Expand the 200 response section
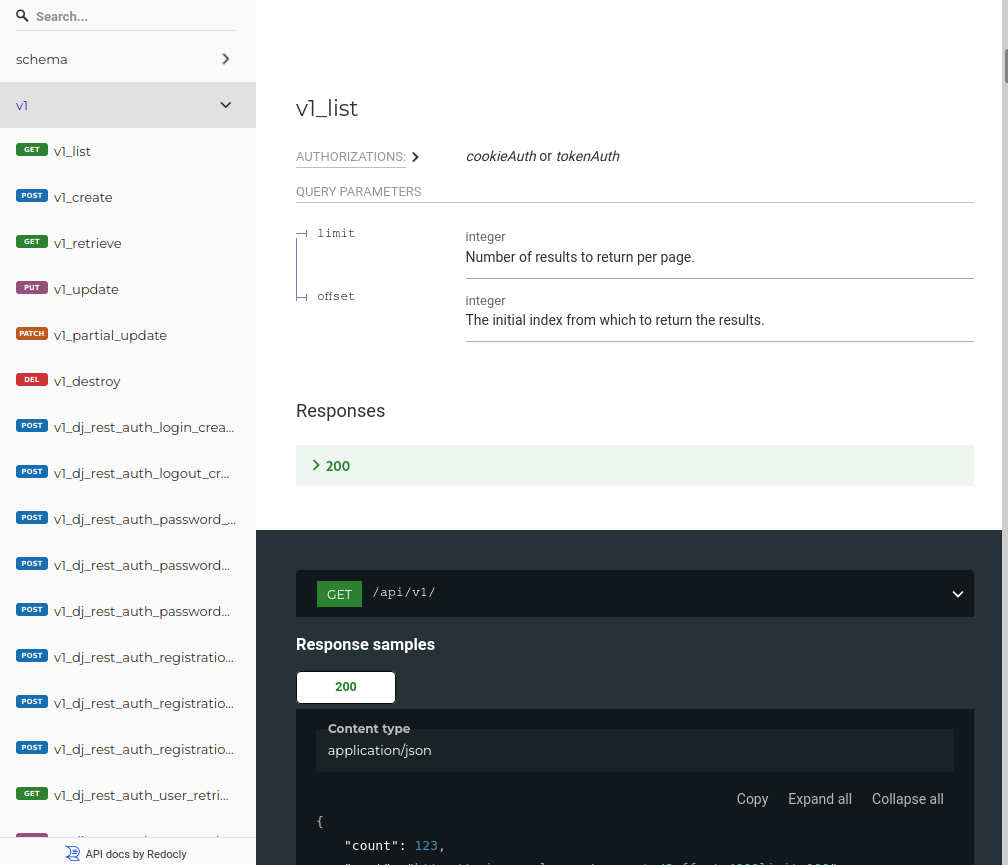1008x865 pixels. pyautogui.click(x=634, y=466)
